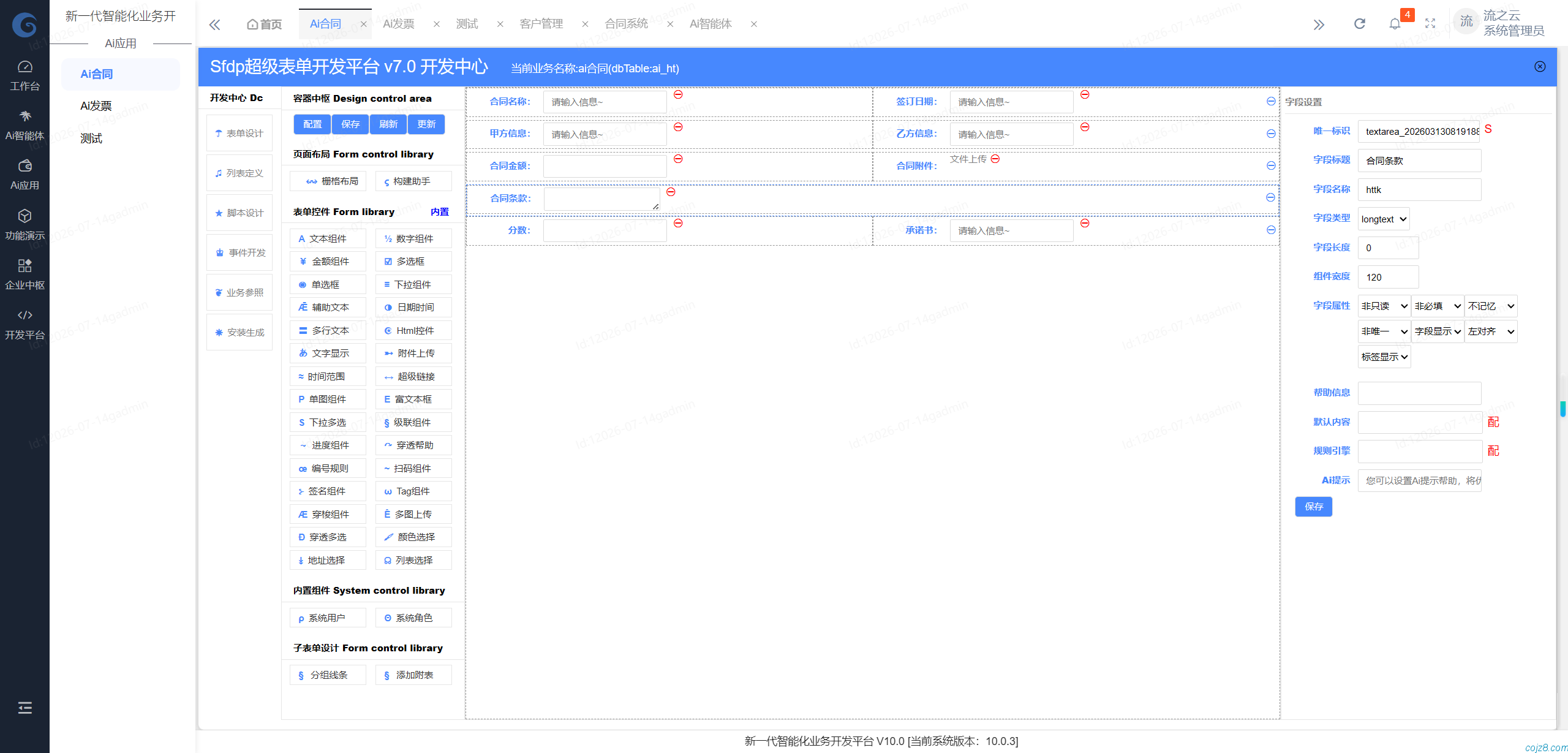Click 更新 button
This screenshot has height=753, width=1568.
click(426, 124)
